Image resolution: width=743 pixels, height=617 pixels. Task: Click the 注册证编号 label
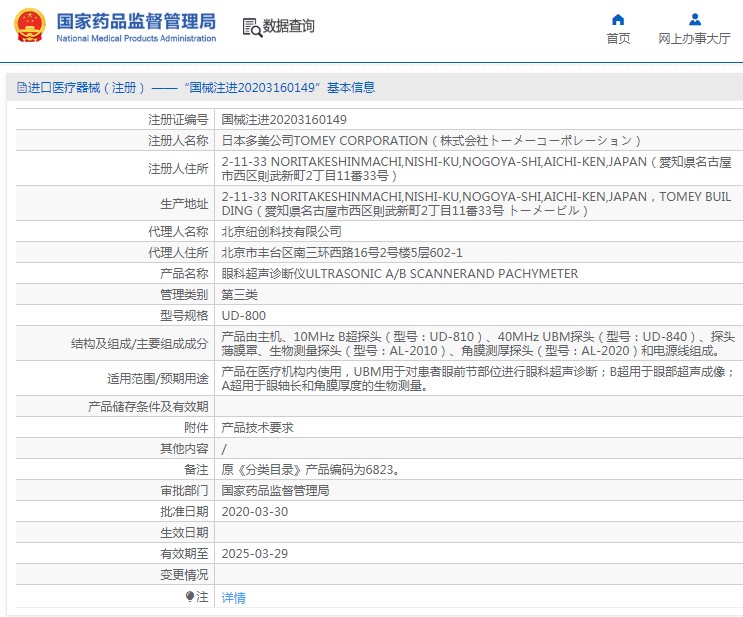(178, 120)
